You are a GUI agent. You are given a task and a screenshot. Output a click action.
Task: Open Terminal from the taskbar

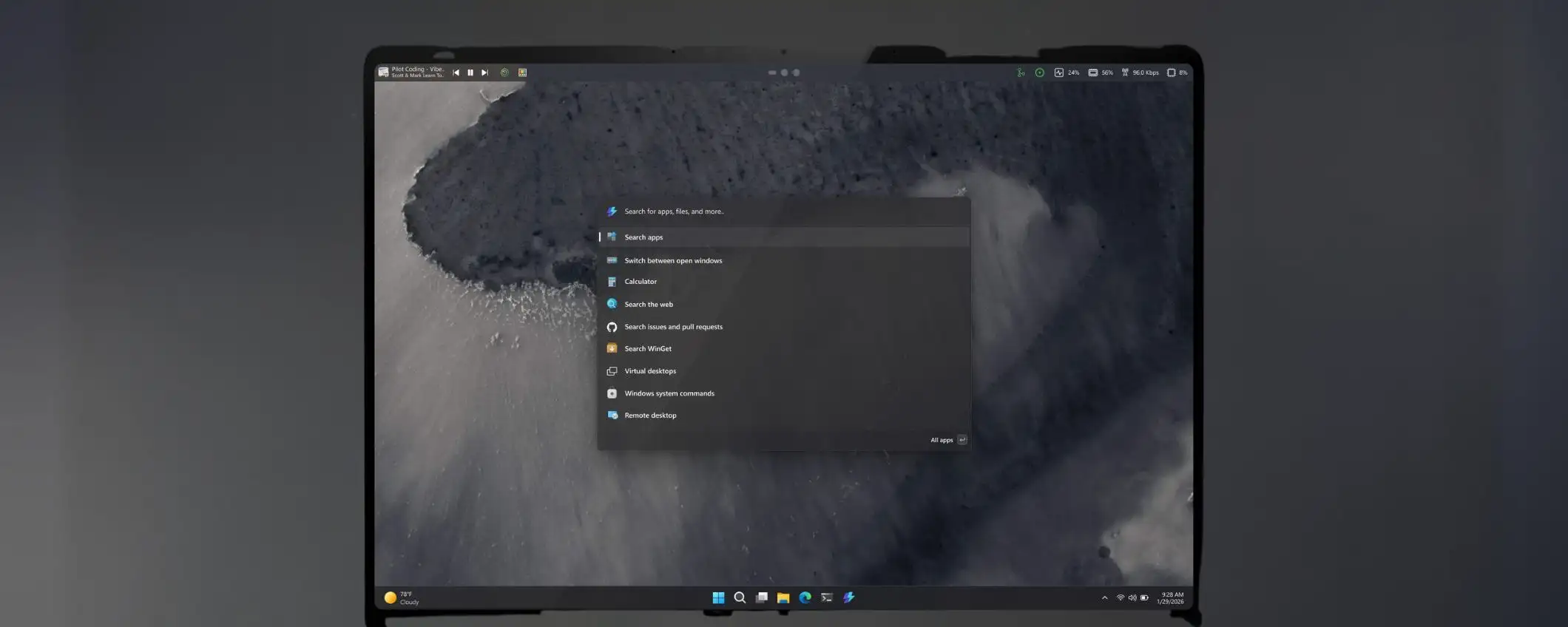[x=827, y=597]
